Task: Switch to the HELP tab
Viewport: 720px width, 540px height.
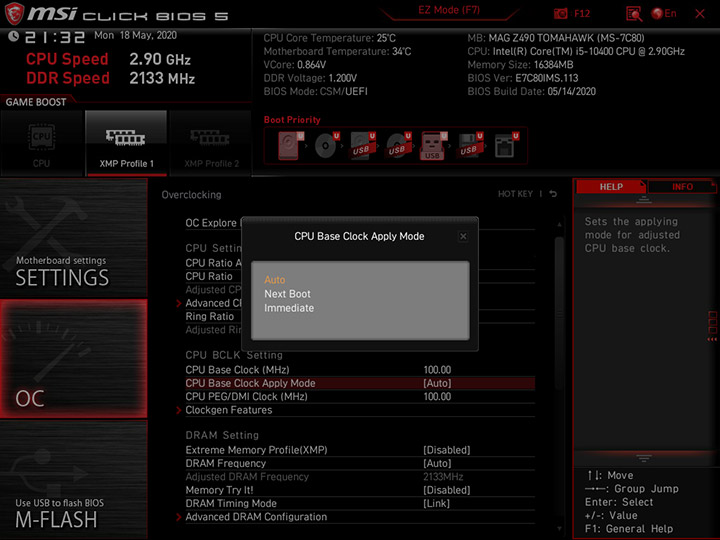Action: tap(611, 187)
